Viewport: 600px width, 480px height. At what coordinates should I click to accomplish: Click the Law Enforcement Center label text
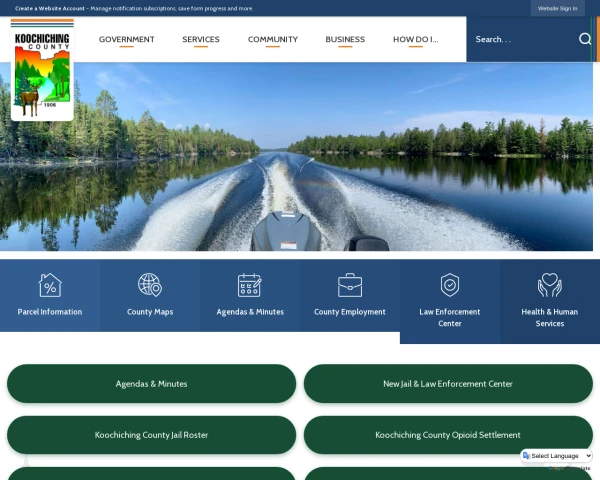click(x=450, y=318)
